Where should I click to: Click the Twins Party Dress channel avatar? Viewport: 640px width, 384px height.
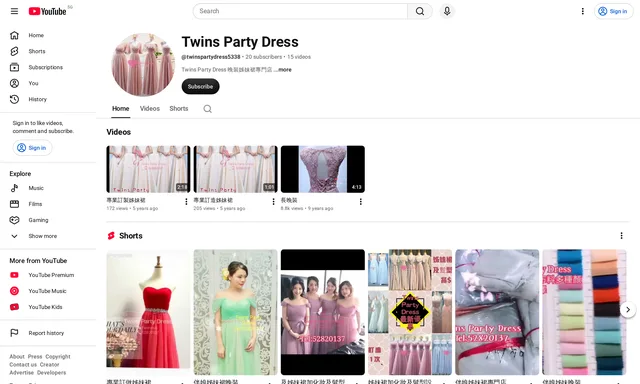coord(143,65)
